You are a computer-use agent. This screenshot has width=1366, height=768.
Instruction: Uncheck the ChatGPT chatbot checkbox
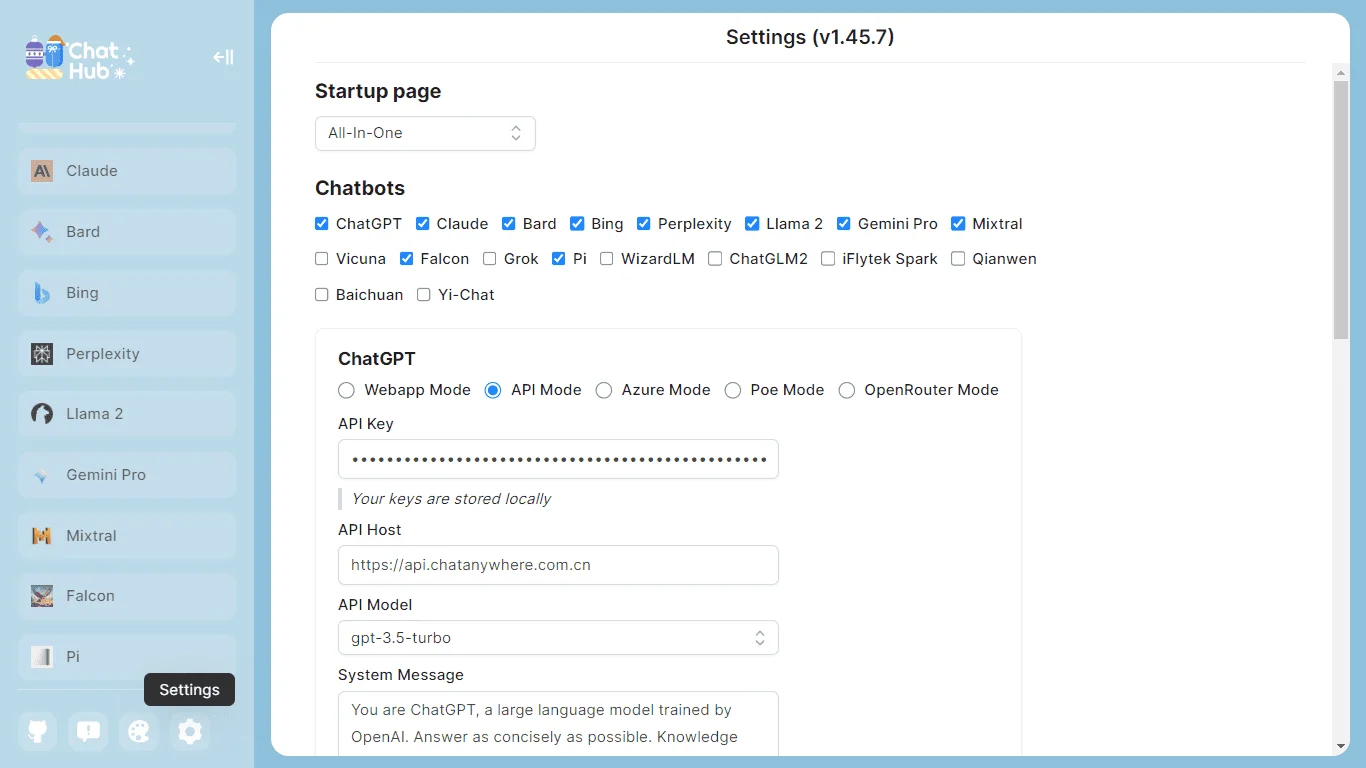pos(322,224)
